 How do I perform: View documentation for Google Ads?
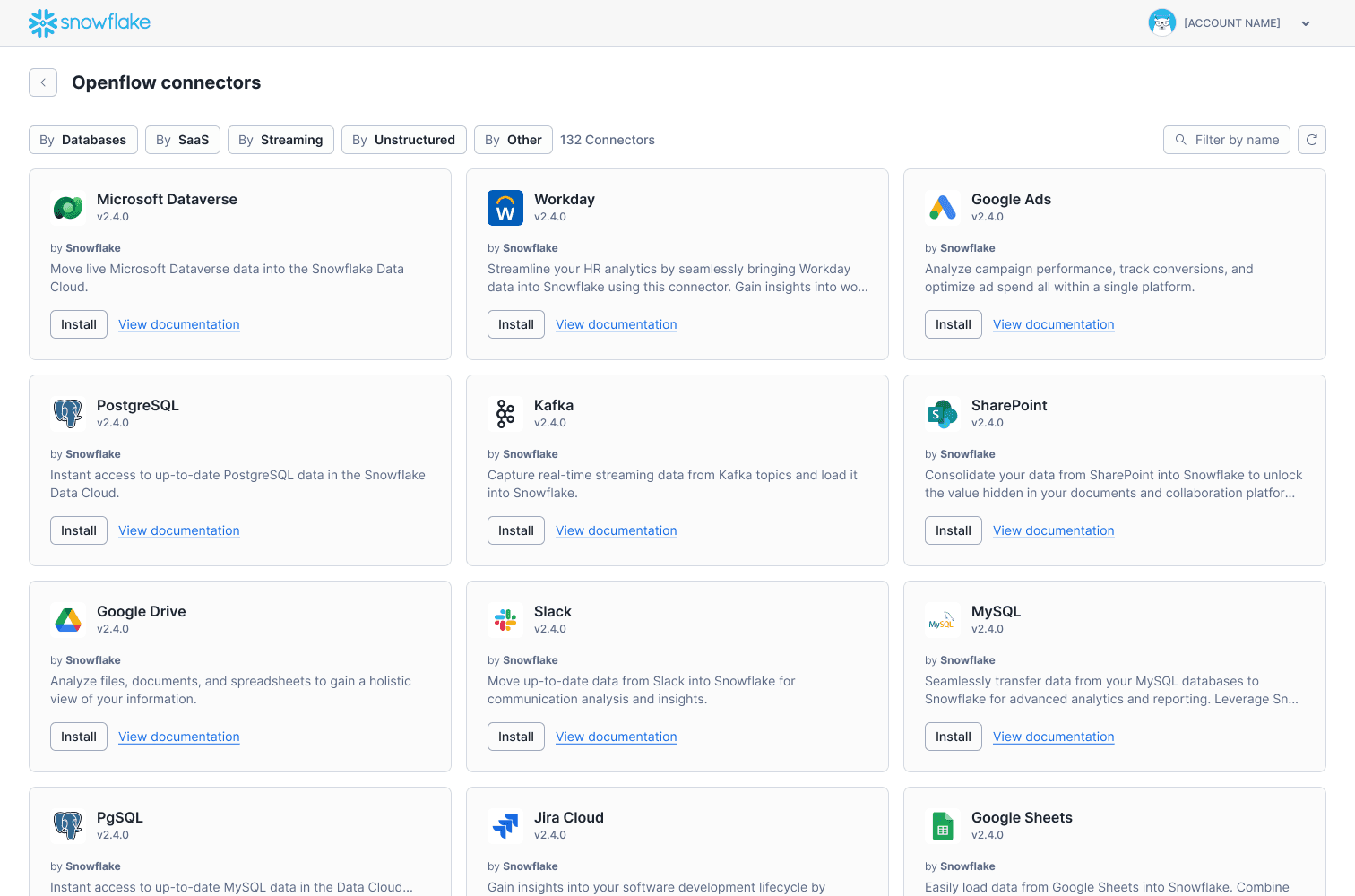[1054, 324]
